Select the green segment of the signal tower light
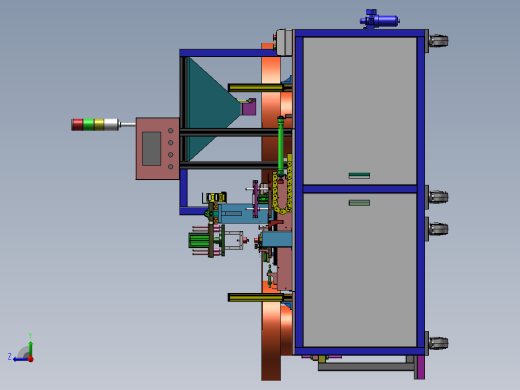520x390 pixels. tap(89, 124)
